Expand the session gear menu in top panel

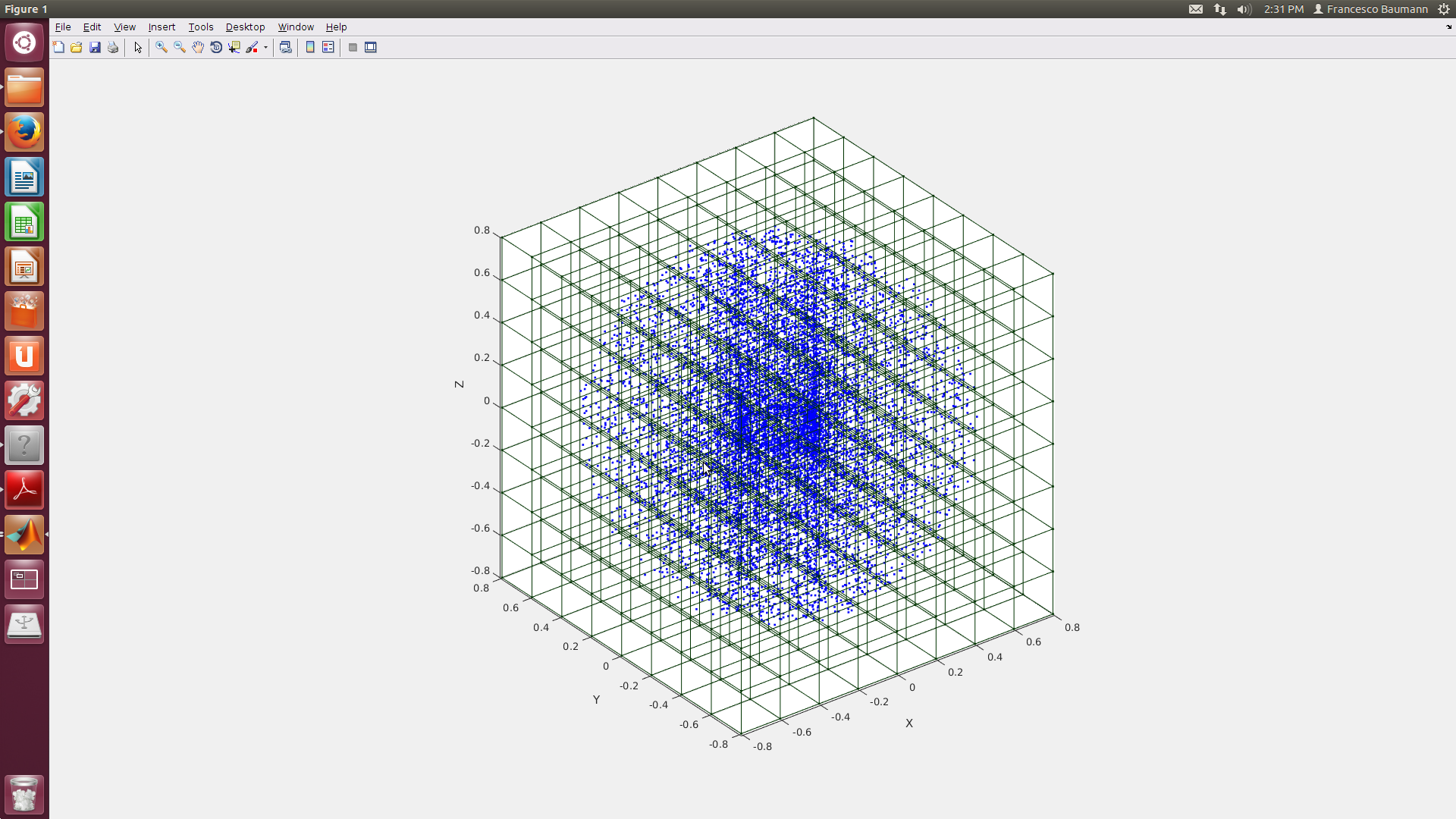pyautogui.click(x=1444, y=9)
